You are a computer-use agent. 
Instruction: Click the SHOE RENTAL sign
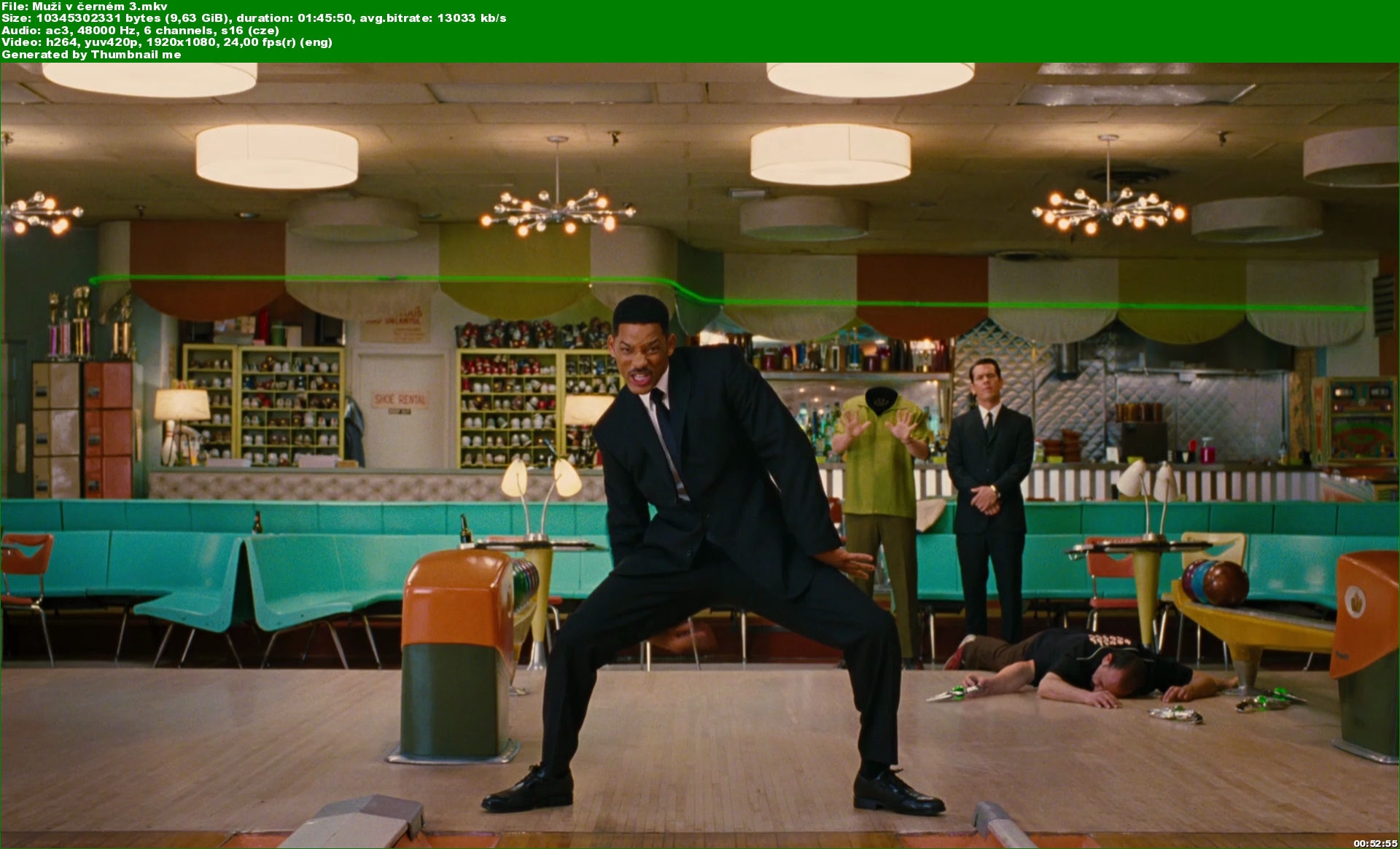point(400,399)
